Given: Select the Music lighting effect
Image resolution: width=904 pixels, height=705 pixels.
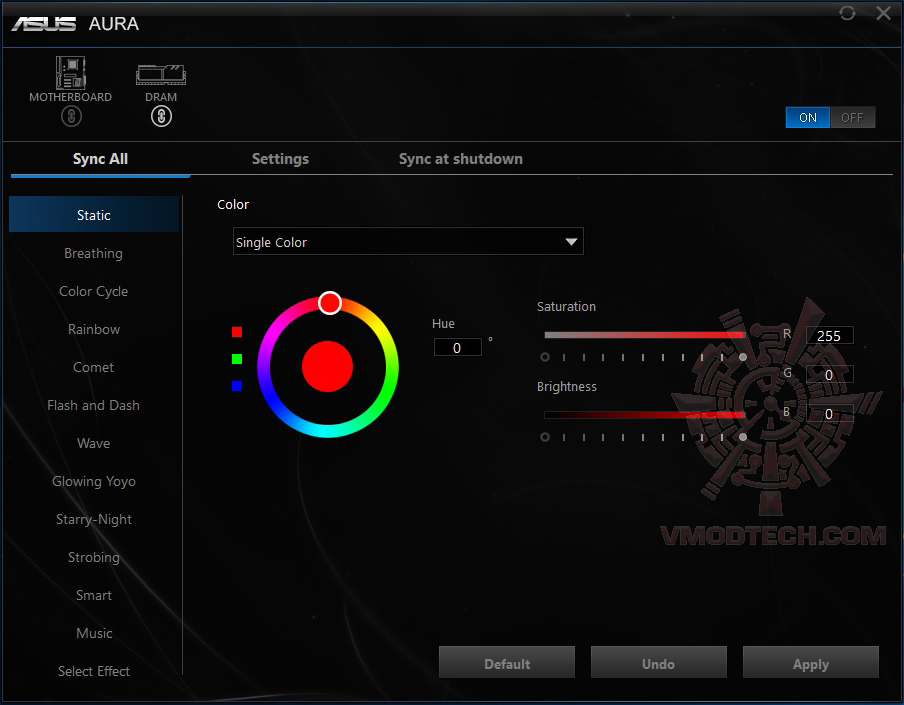Looking at the screenshot, I should pos(93,633).
